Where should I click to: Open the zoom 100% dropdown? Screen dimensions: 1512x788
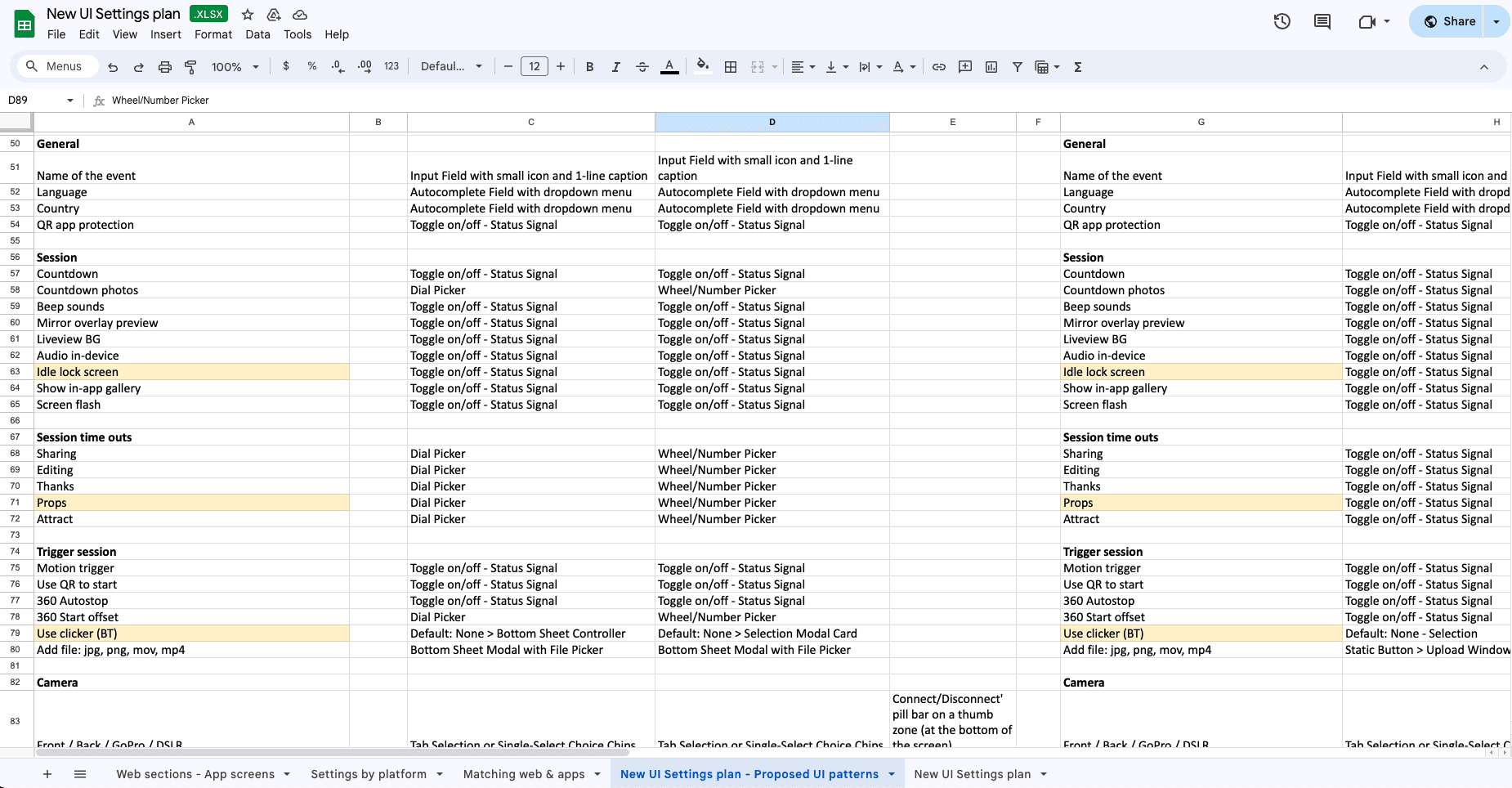235,67
